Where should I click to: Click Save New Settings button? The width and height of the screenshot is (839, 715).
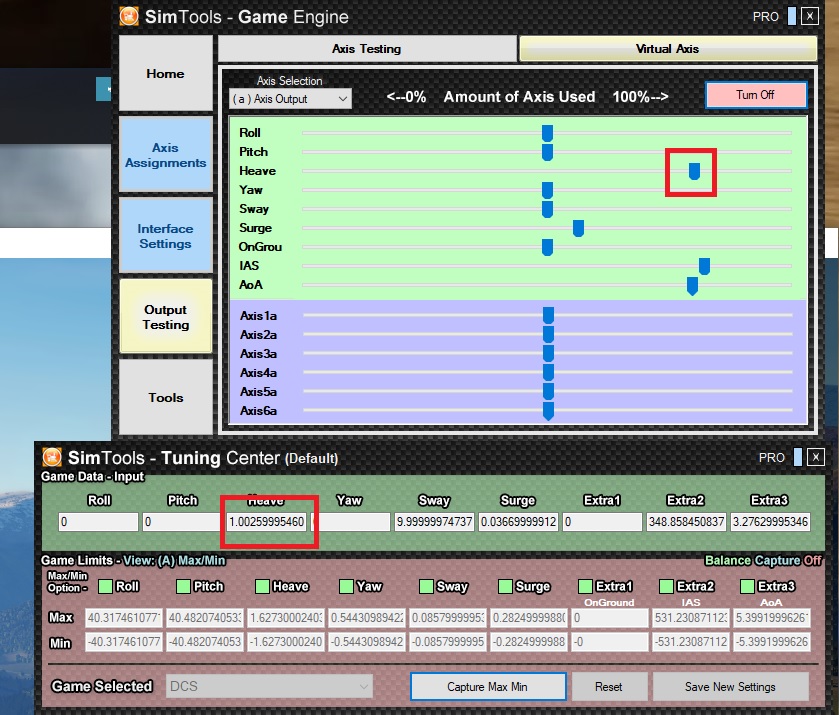pyautogui.click(x=731, y=687)
